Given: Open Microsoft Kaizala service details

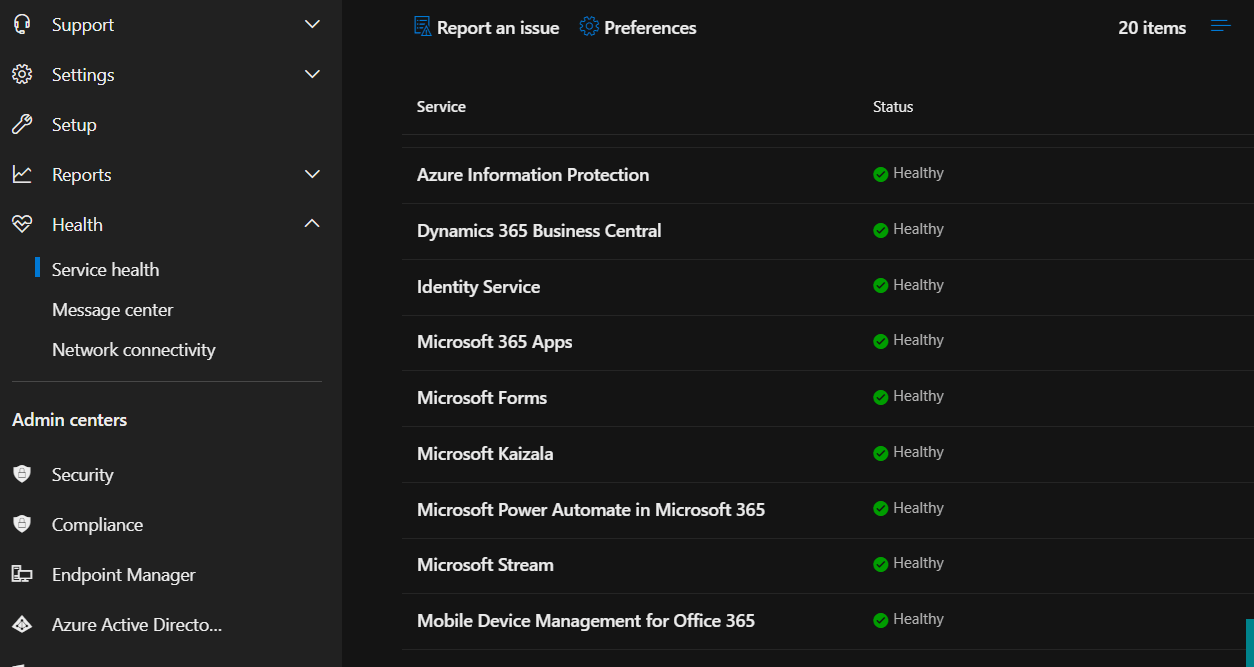Looking at the screenshot, I should click(x=485, y=454).
